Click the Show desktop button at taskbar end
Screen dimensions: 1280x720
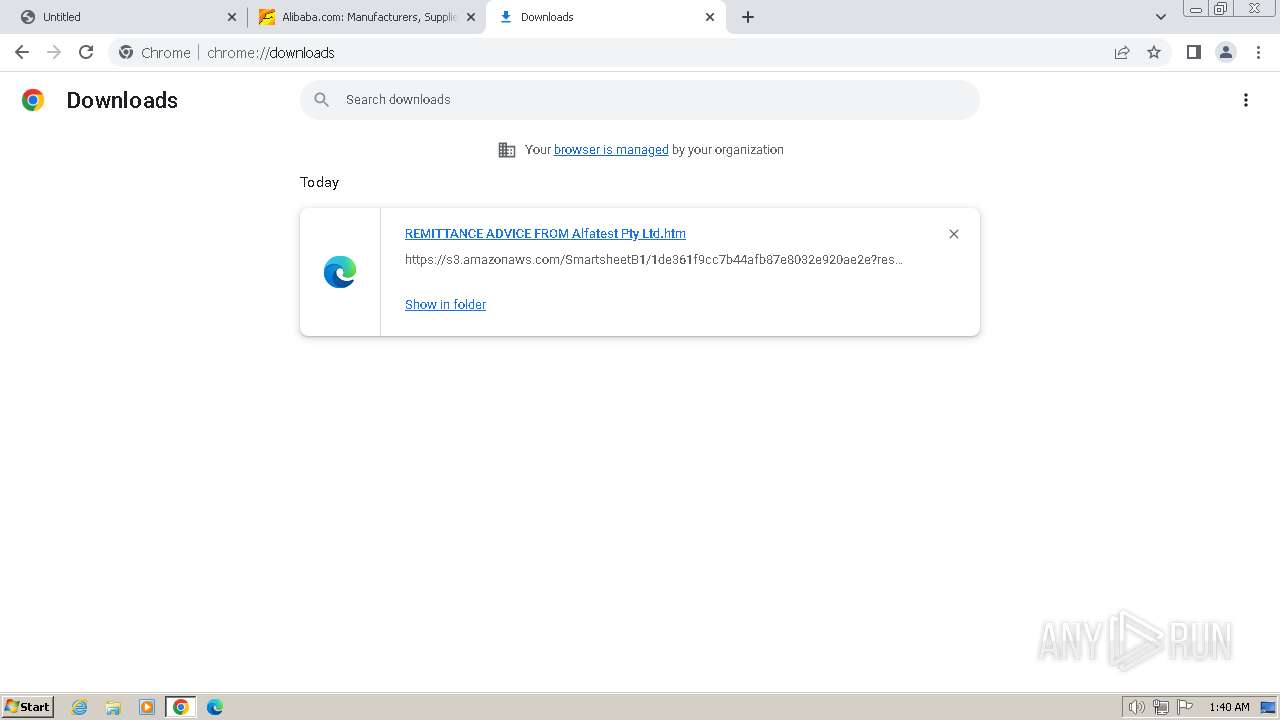[1268, 707]
